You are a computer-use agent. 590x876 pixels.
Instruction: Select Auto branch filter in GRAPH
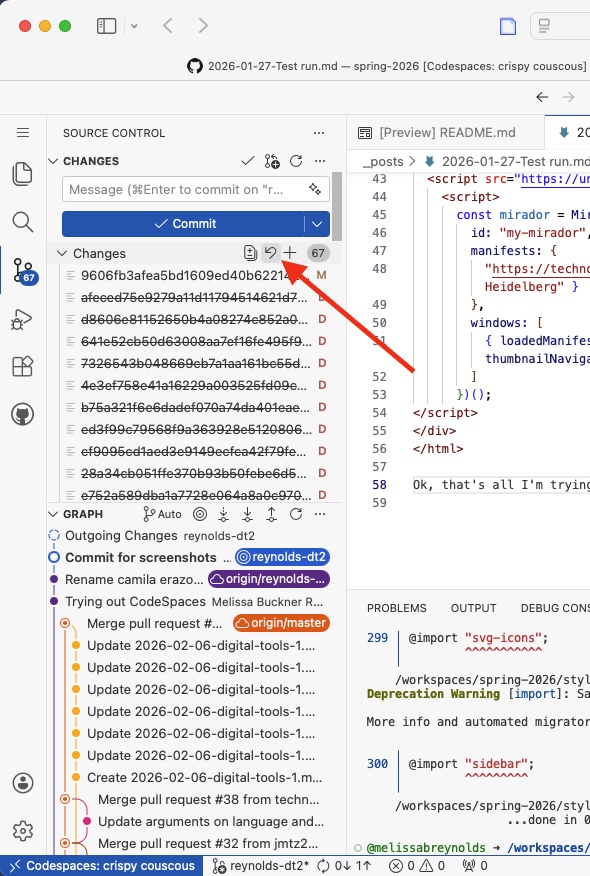162,514
